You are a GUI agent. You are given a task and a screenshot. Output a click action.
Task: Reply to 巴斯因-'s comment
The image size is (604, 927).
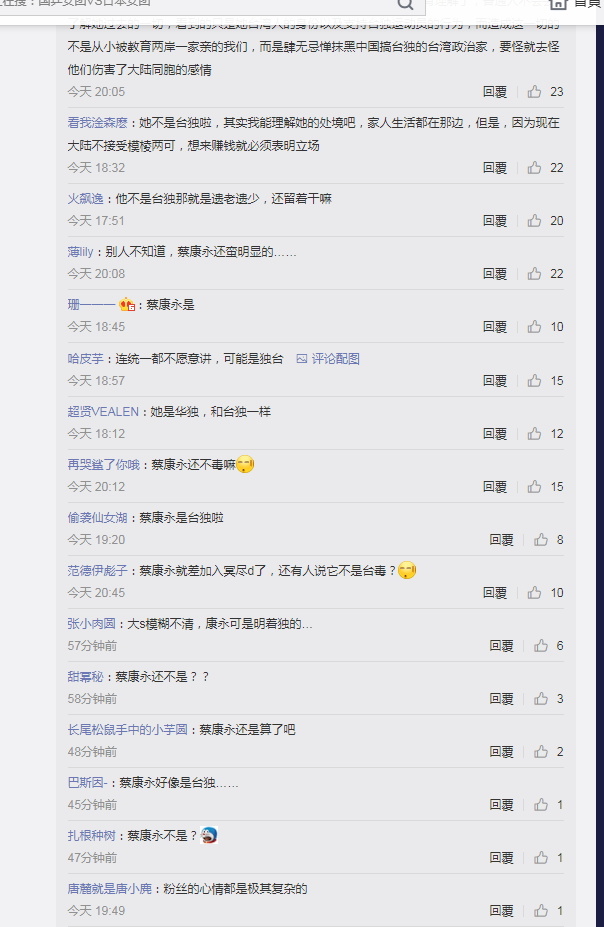tap(501, 805)
